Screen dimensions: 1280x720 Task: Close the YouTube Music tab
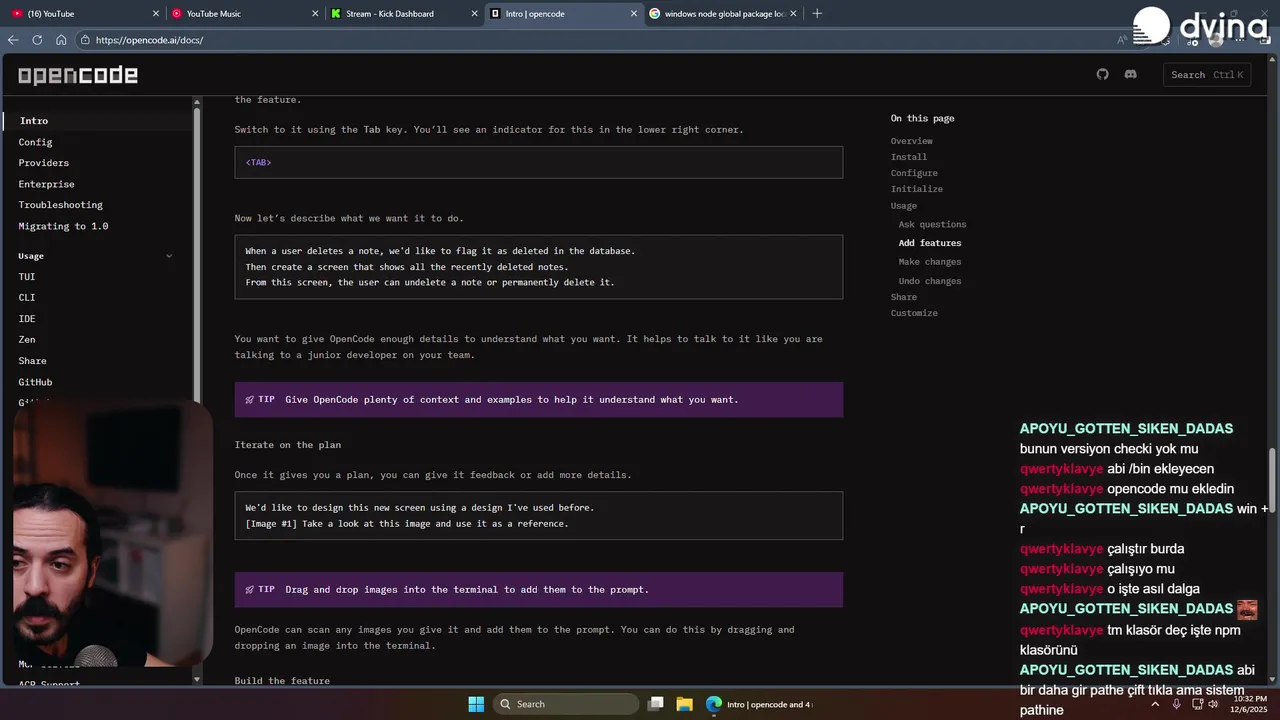click(315, 14)
